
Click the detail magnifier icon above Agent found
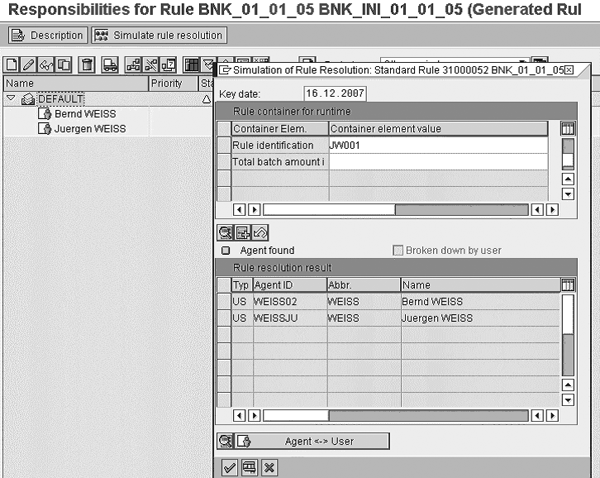click(x=225, y=232)
